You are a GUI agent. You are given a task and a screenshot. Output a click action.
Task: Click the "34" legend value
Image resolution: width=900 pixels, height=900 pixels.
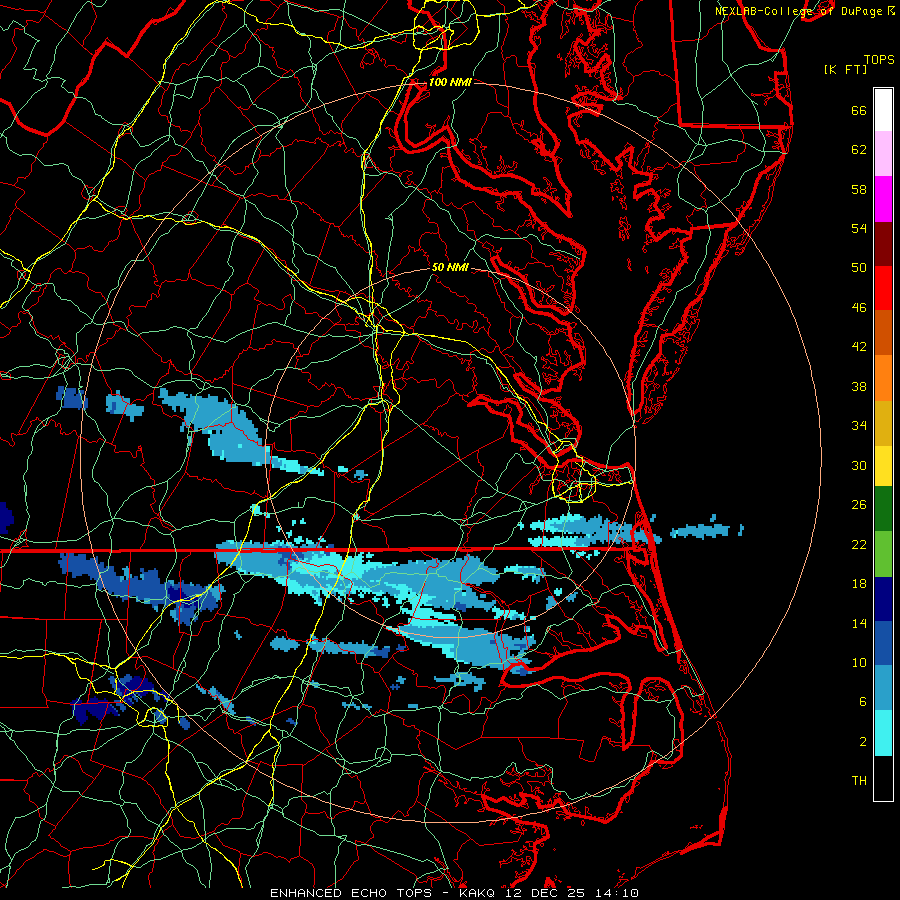[x=859, y=426]
